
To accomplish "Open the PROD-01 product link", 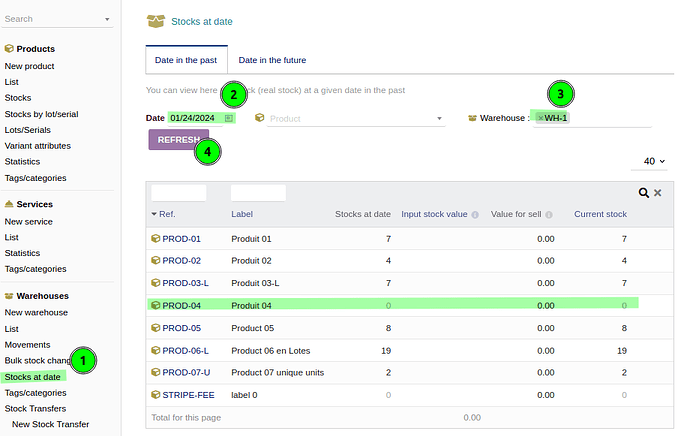I will point(181,238).
